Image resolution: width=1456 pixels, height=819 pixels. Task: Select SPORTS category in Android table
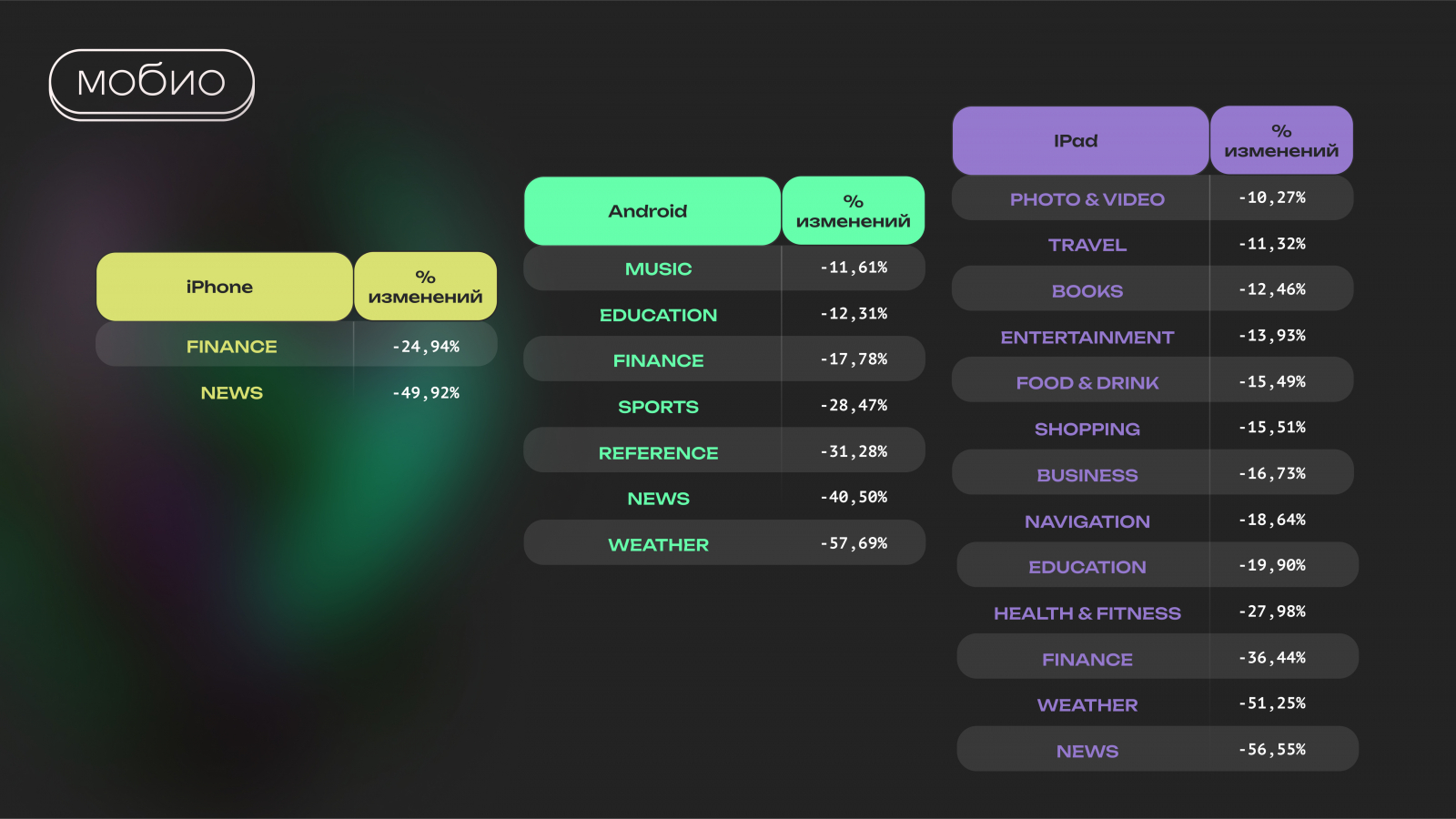coord(658,407)
